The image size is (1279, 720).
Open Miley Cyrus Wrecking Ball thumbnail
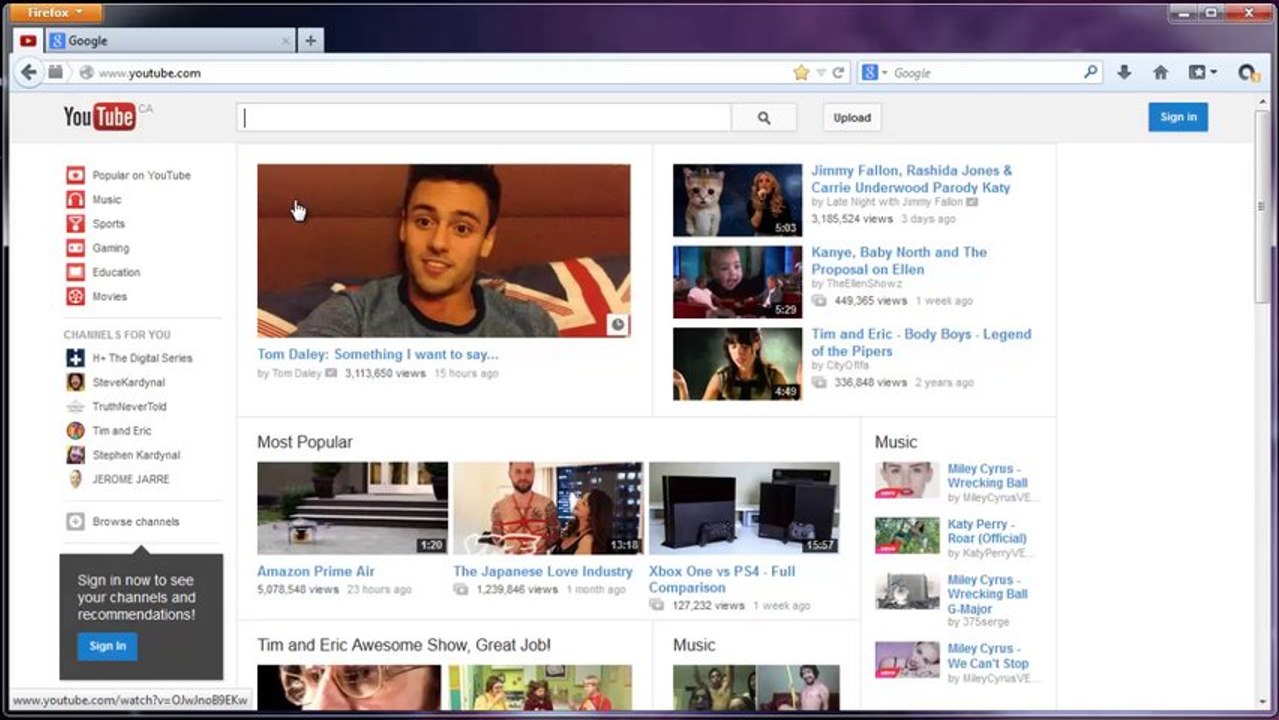pos(907,479)
